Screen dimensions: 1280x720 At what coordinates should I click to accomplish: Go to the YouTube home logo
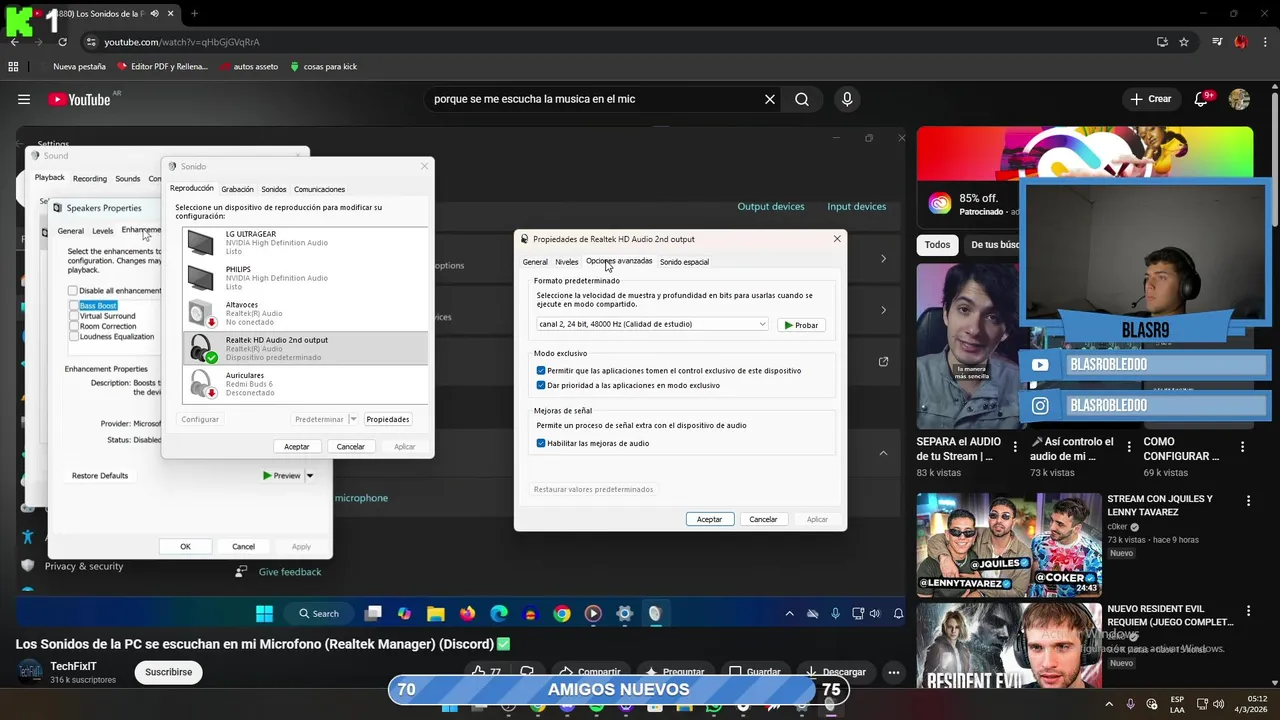79,99
